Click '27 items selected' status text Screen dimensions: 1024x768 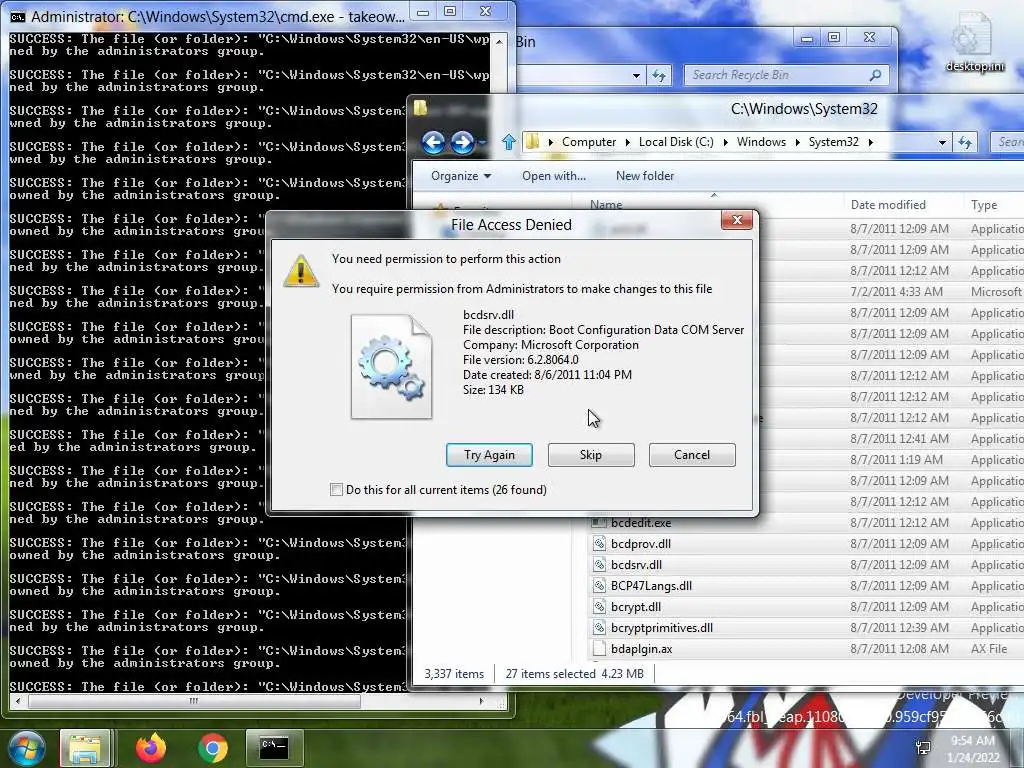551,673
